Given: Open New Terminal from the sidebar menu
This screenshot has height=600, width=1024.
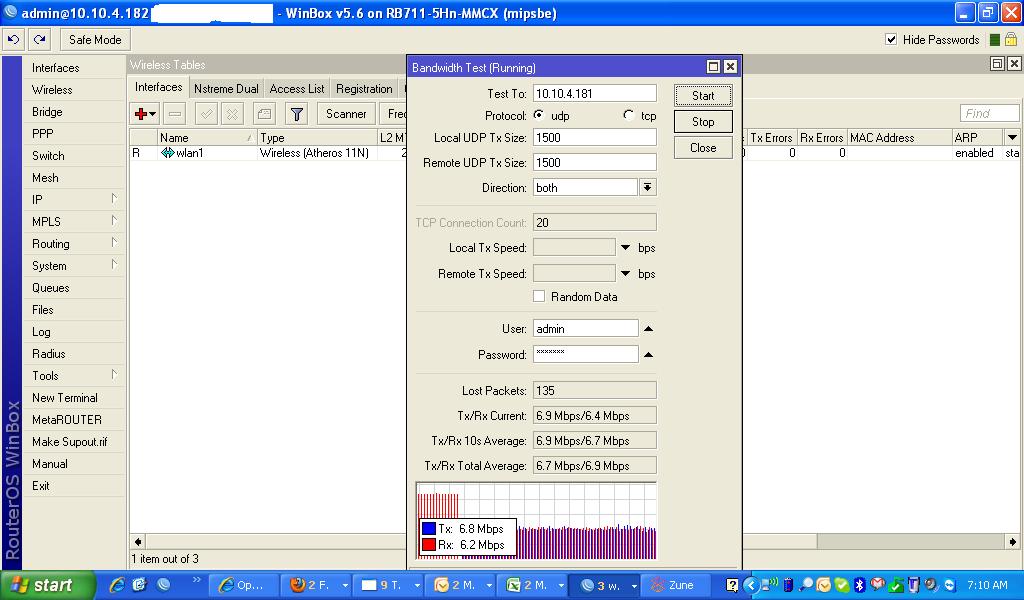Looking at the screenshot, I should tap(65, 398).
